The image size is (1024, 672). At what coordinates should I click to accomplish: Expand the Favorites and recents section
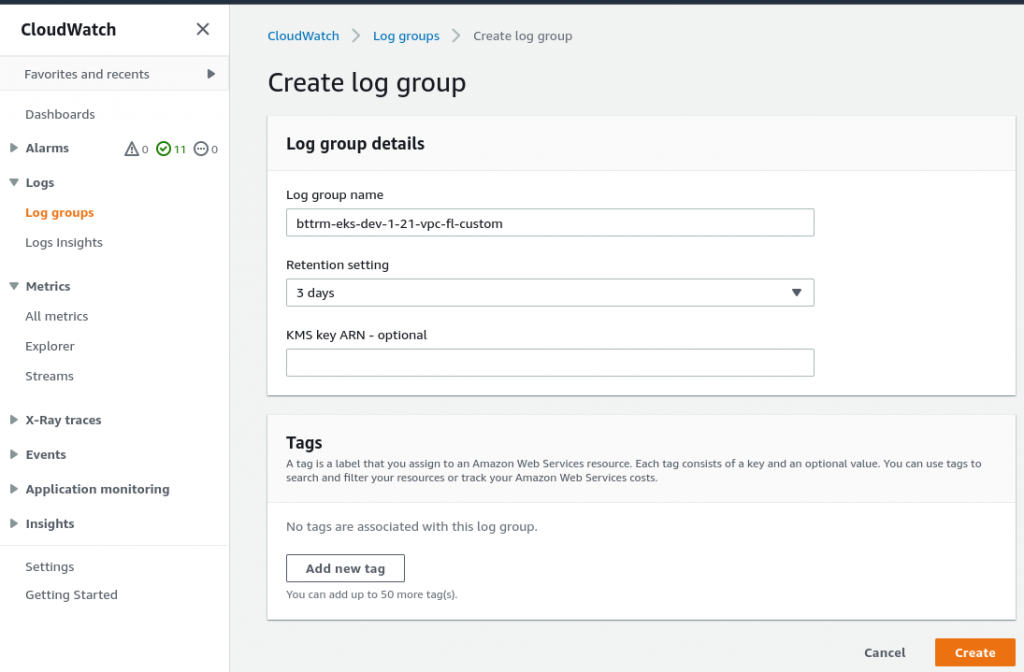(210, 73)
